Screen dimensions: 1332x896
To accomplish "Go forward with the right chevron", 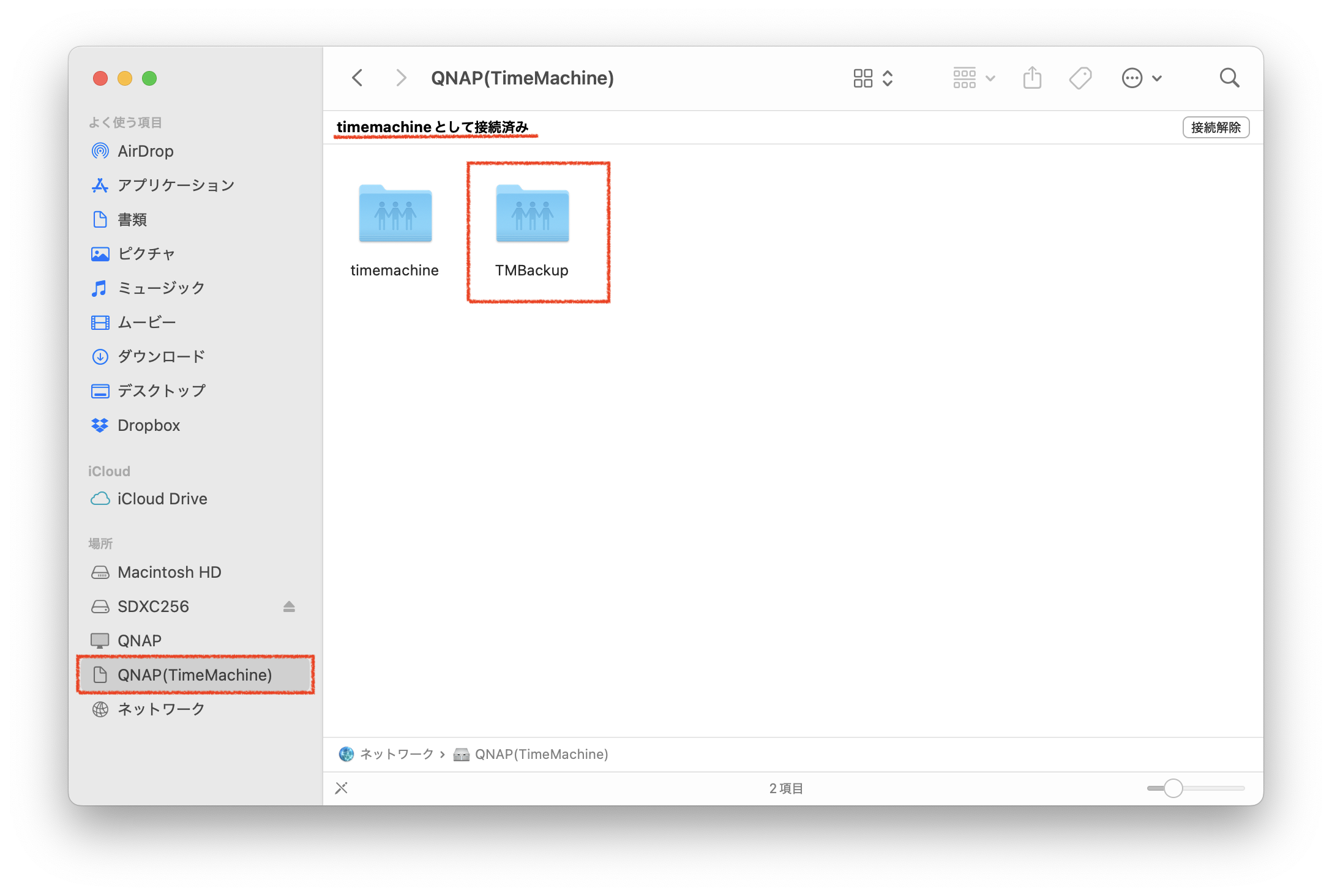I will tap(401, 78).
